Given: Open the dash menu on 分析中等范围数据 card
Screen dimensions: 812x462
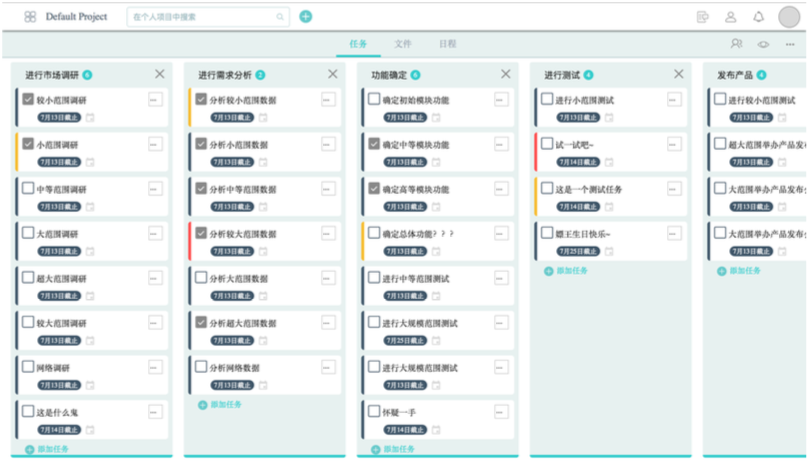Looking at the screenshot, I should [328, 189].
